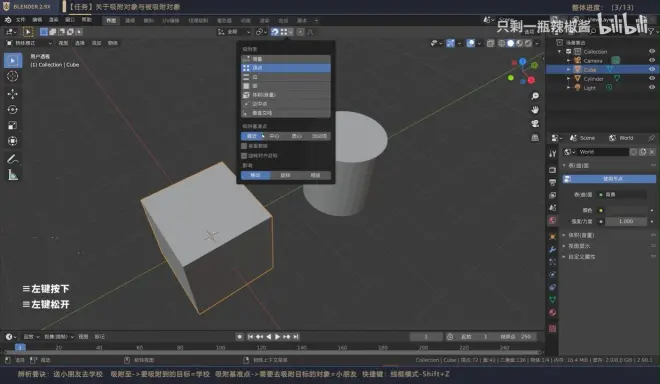Screen dimensions: 660x384
Task: Click the current frame field in timeline
Action: tap(426, 336)
